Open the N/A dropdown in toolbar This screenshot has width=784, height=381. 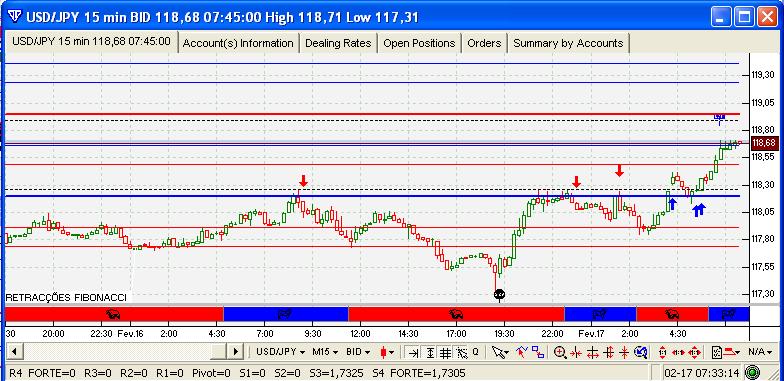760,352
